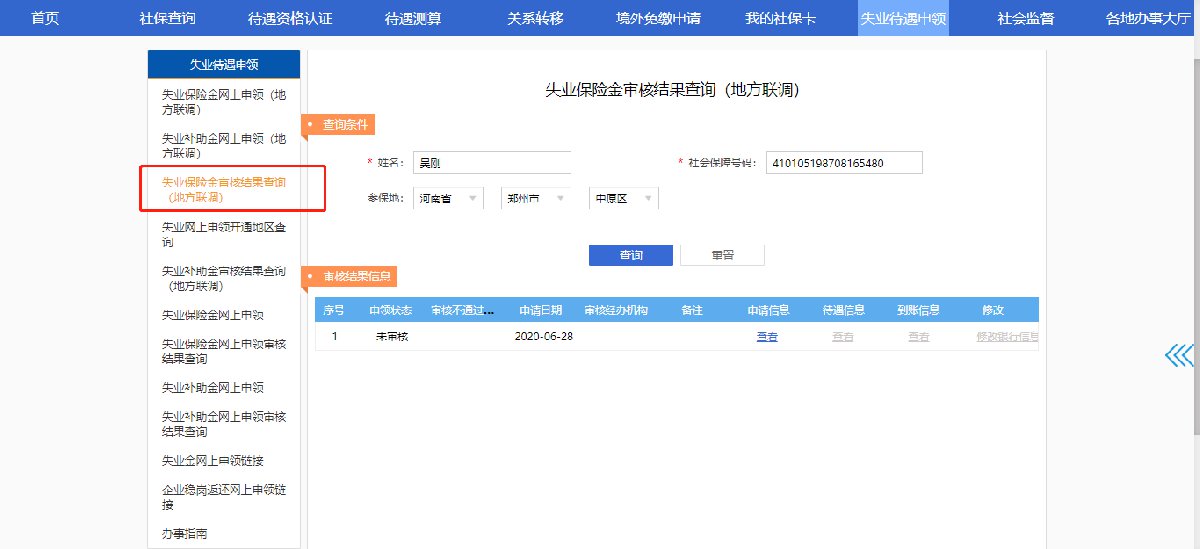Image resolution: width=1200 pixels, height=549 pixels.
Task: Click 修改银行信息 link in the result row
Action: 1007,337
